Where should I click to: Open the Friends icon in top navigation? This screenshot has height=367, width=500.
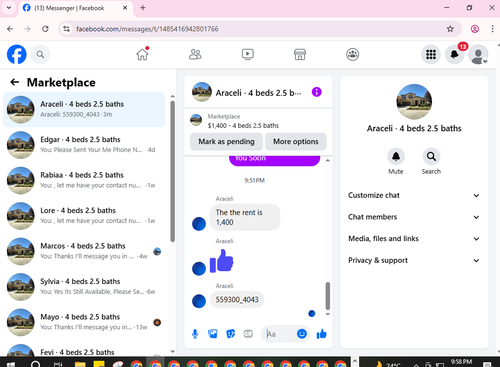[x=195, y=54]
